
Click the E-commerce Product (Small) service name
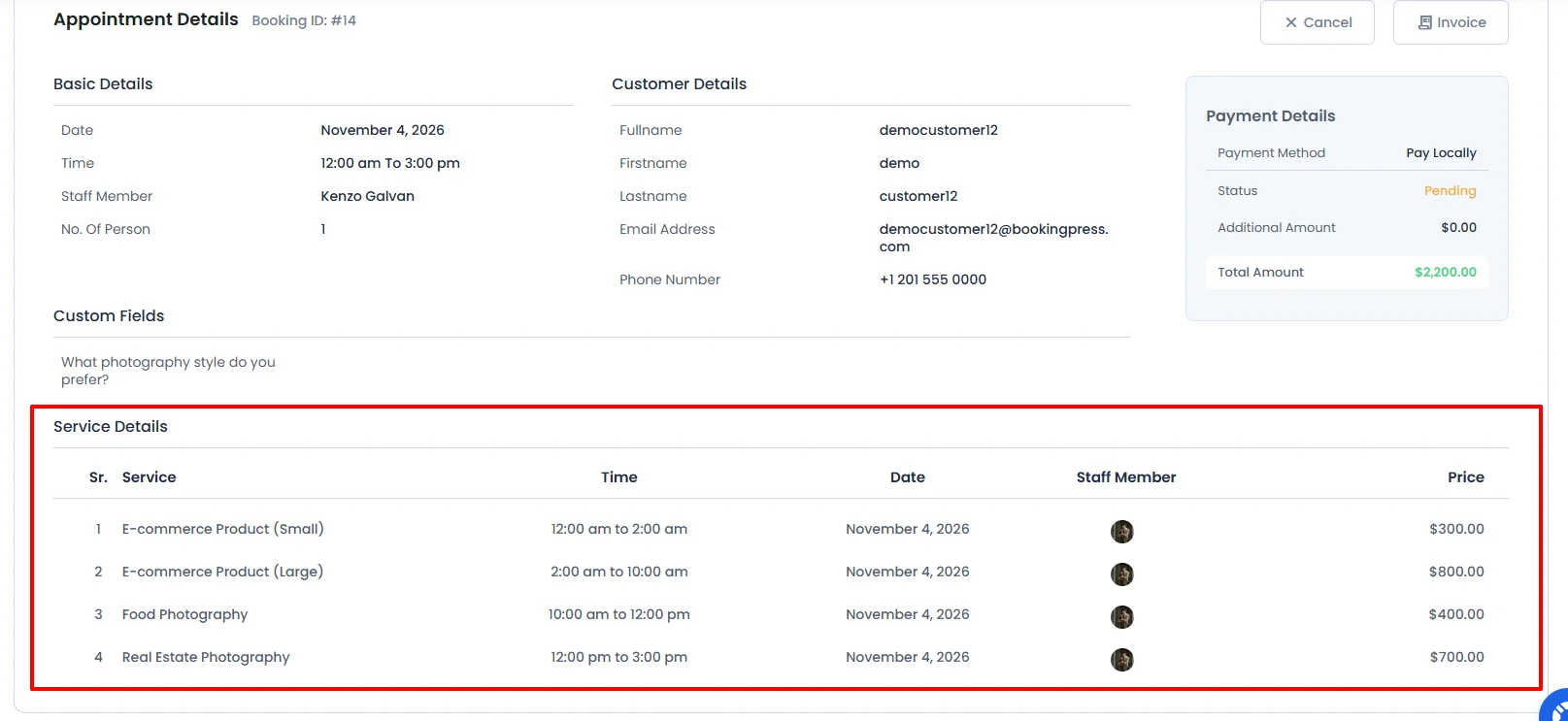(223, 529)
